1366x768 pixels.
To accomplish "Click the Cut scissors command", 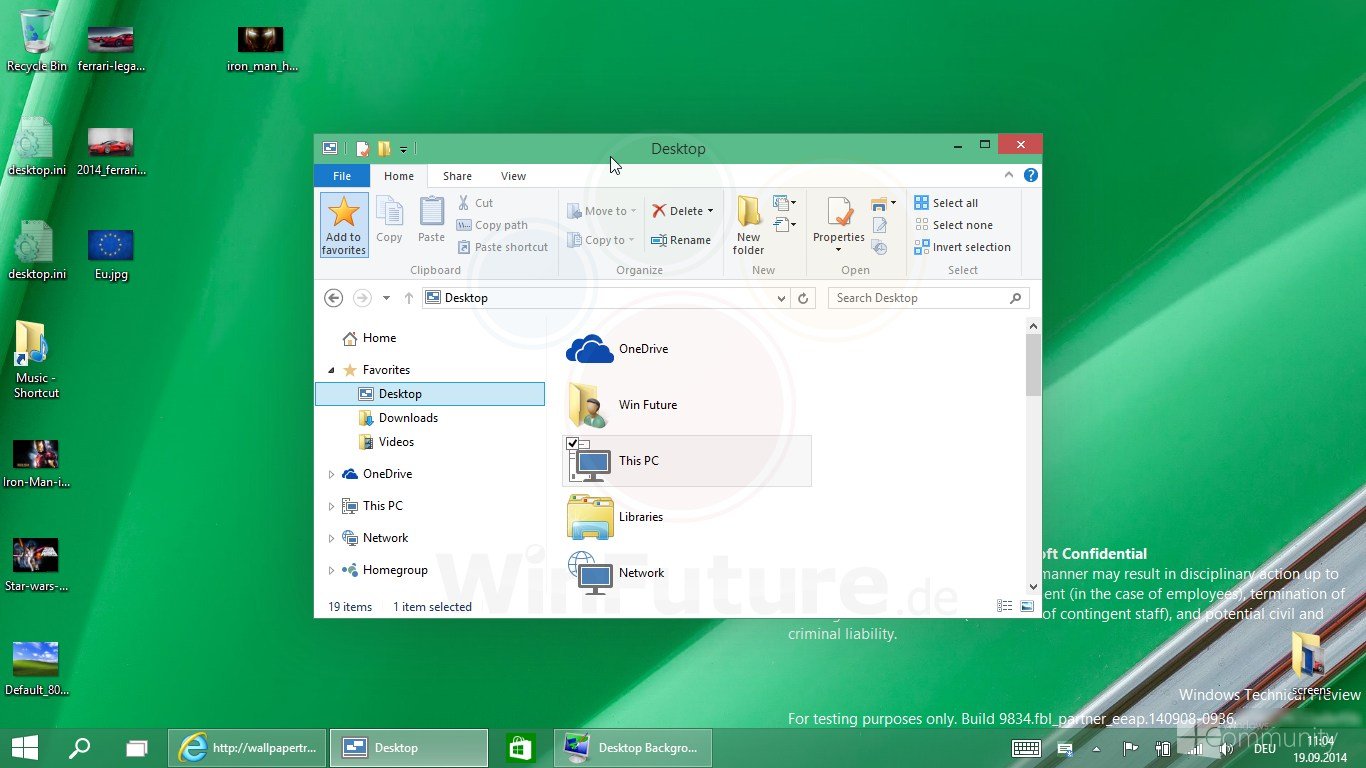I will point(475,203).
